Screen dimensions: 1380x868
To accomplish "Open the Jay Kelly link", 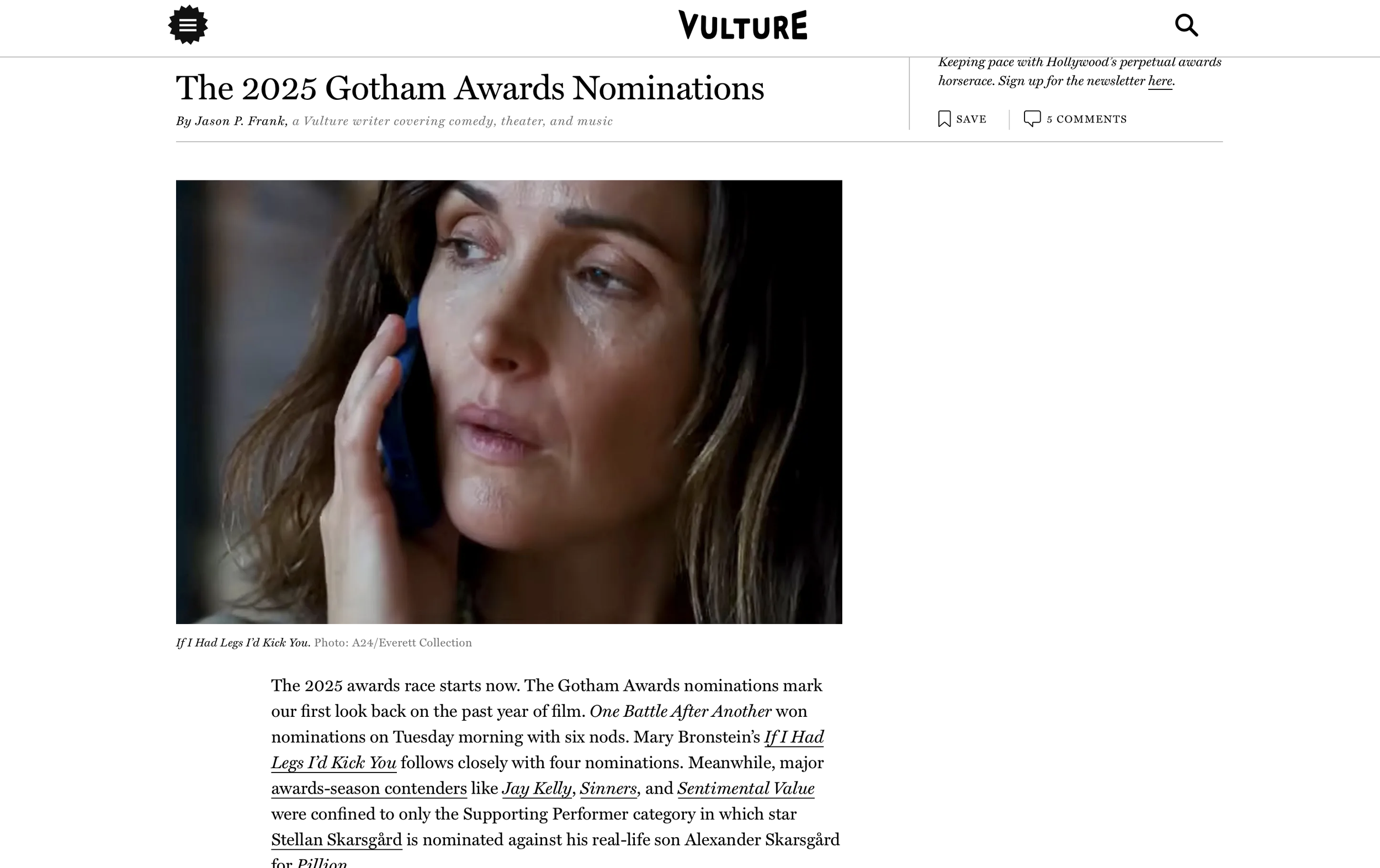I will tap(537, 789).
